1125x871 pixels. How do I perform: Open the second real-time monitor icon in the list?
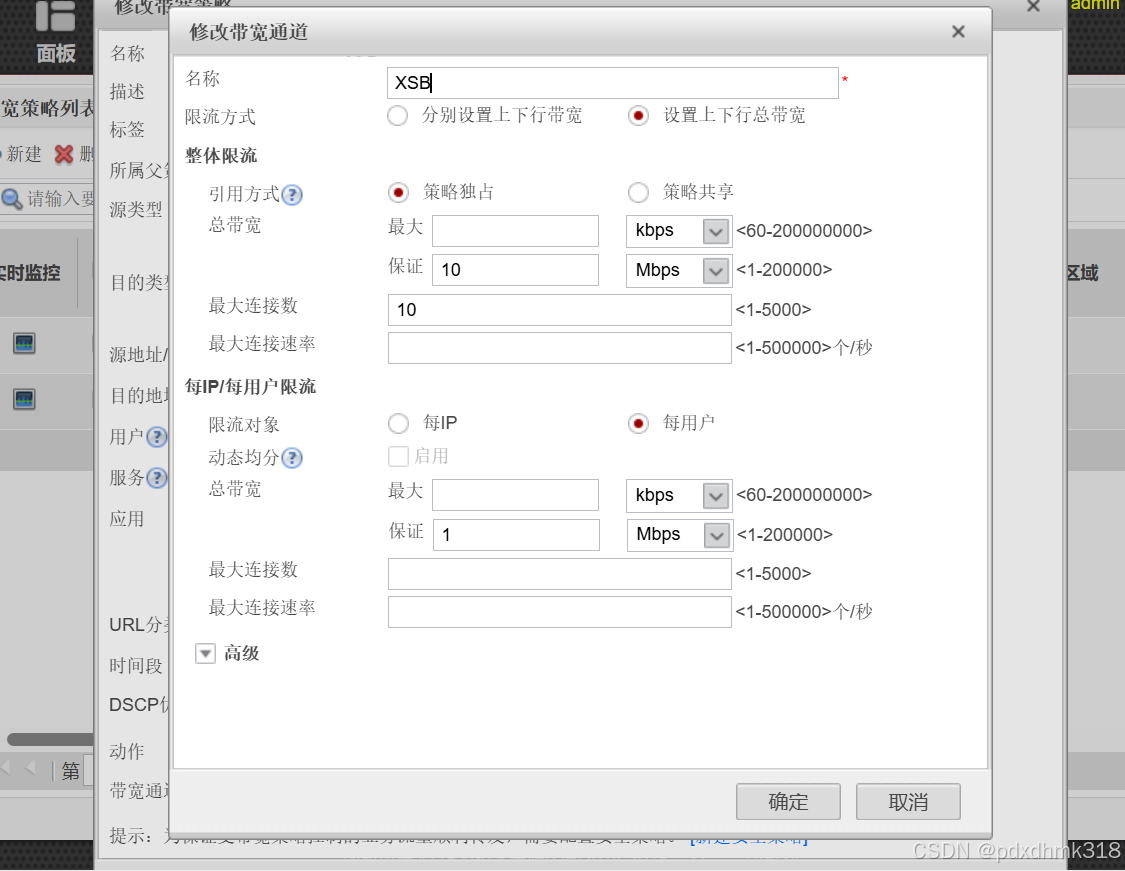pyautogui.click(x=24, y=399)
